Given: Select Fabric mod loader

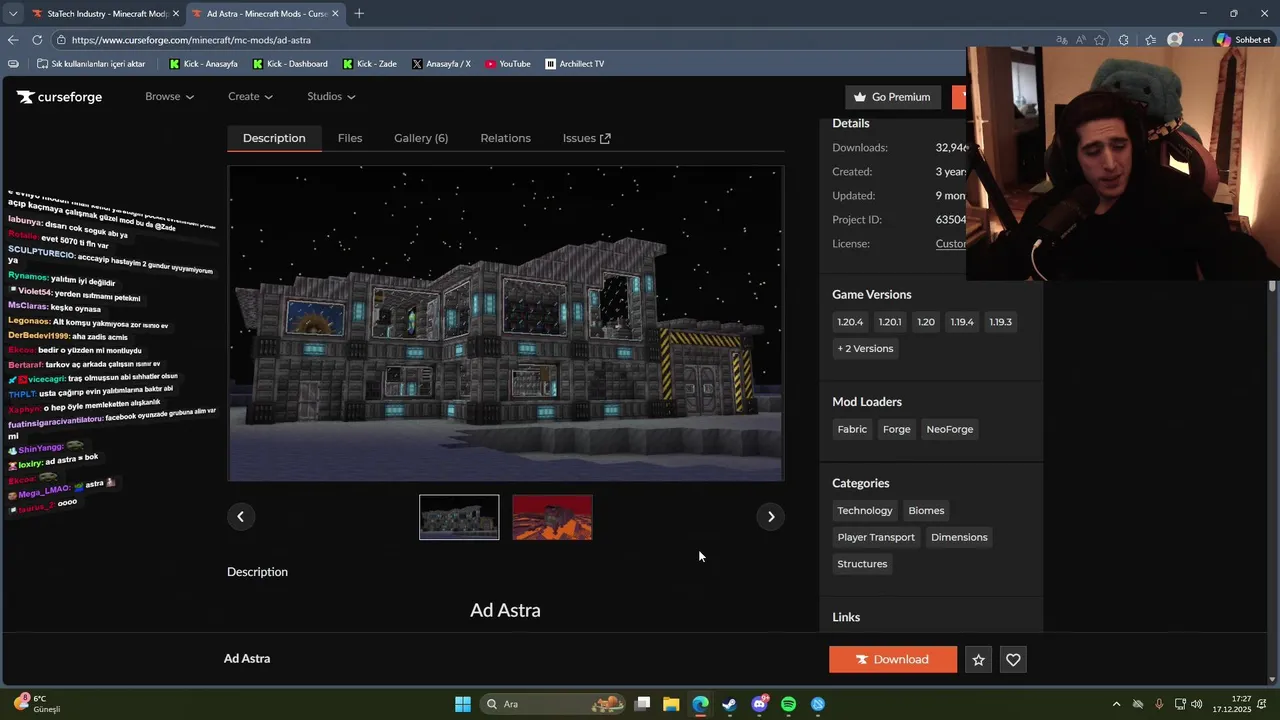Looking at the screenshot, I should click(852, 429).
